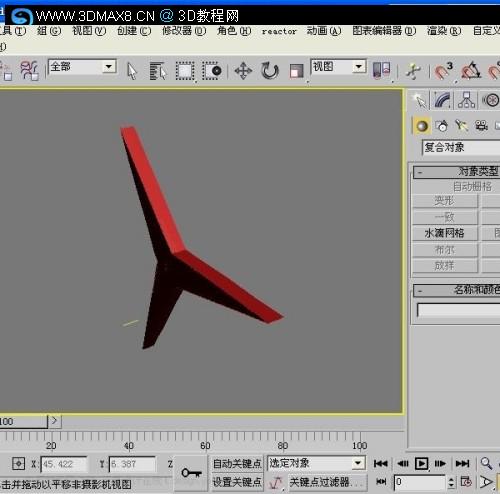The height and width of the screenshot is (494, 500).
Task: Toggle the 自动栅格 option
Action: 472,187
